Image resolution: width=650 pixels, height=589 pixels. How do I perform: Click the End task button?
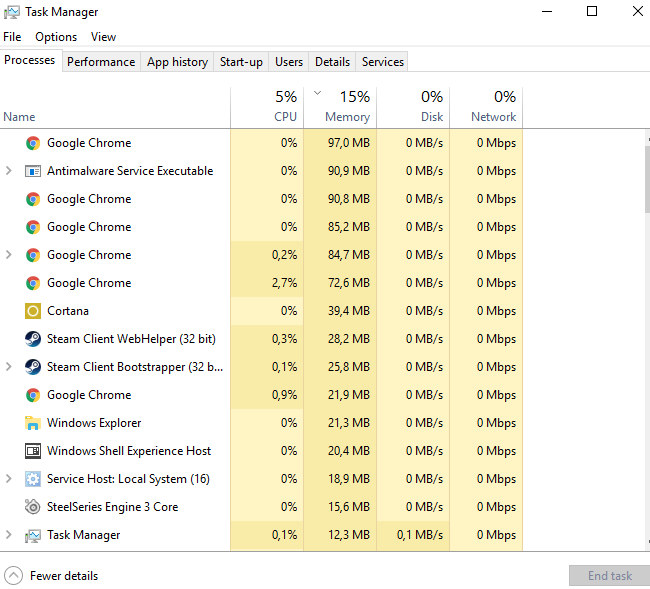(609, 576)
